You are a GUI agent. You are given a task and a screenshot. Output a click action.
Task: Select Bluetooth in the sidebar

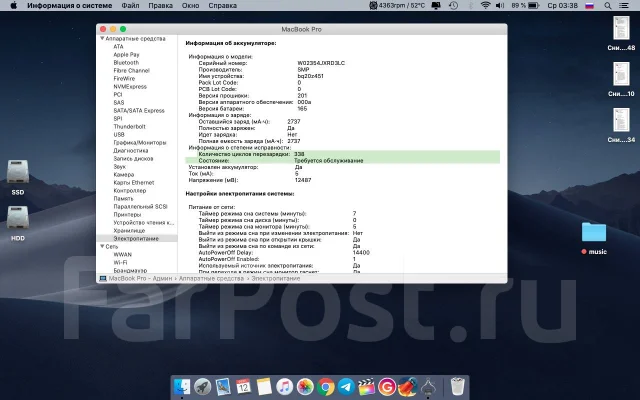[126, 62]
